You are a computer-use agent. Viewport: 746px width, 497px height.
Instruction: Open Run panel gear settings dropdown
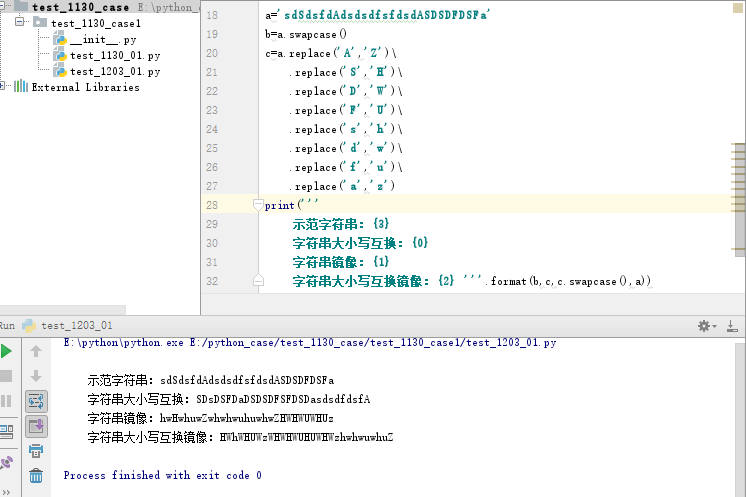(708, 326)
